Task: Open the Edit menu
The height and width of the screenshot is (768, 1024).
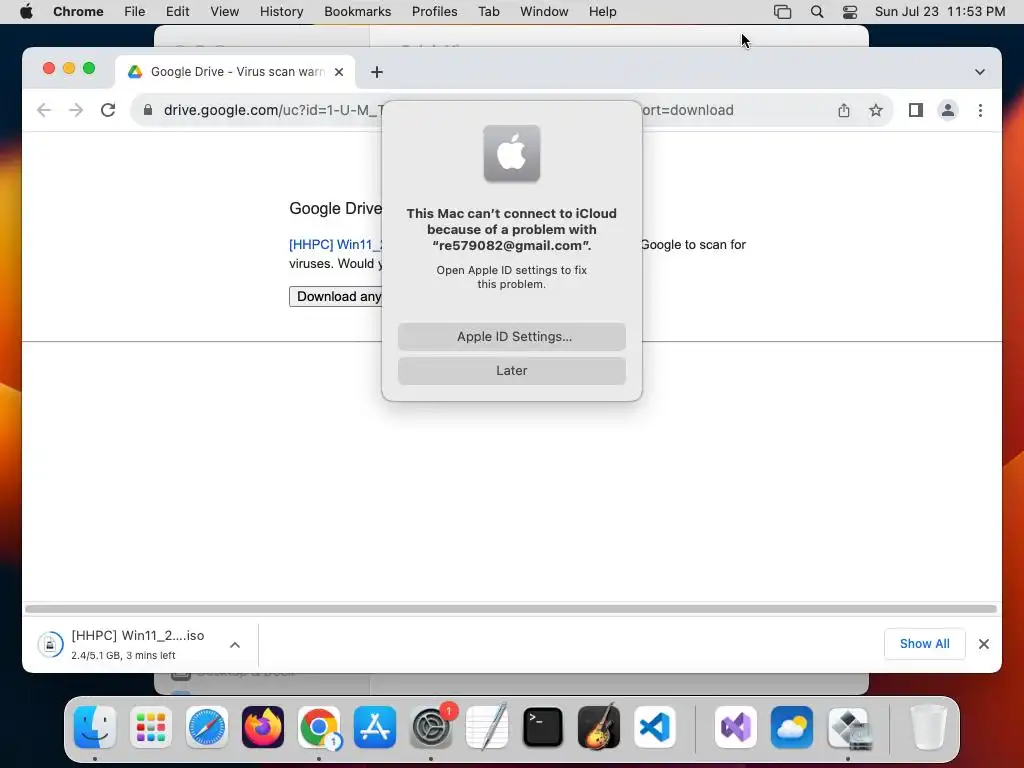Action: 177,12
